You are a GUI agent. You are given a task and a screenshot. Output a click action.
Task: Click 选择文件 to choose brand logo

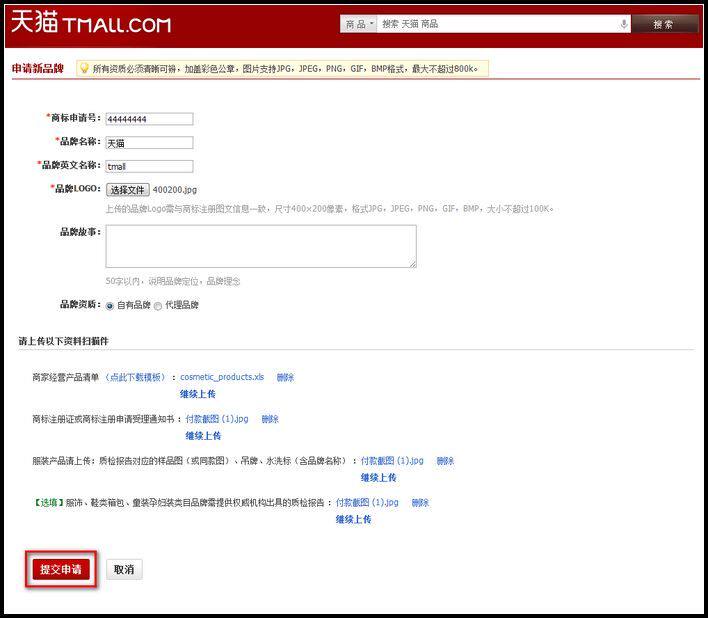(x=128, y=190)
